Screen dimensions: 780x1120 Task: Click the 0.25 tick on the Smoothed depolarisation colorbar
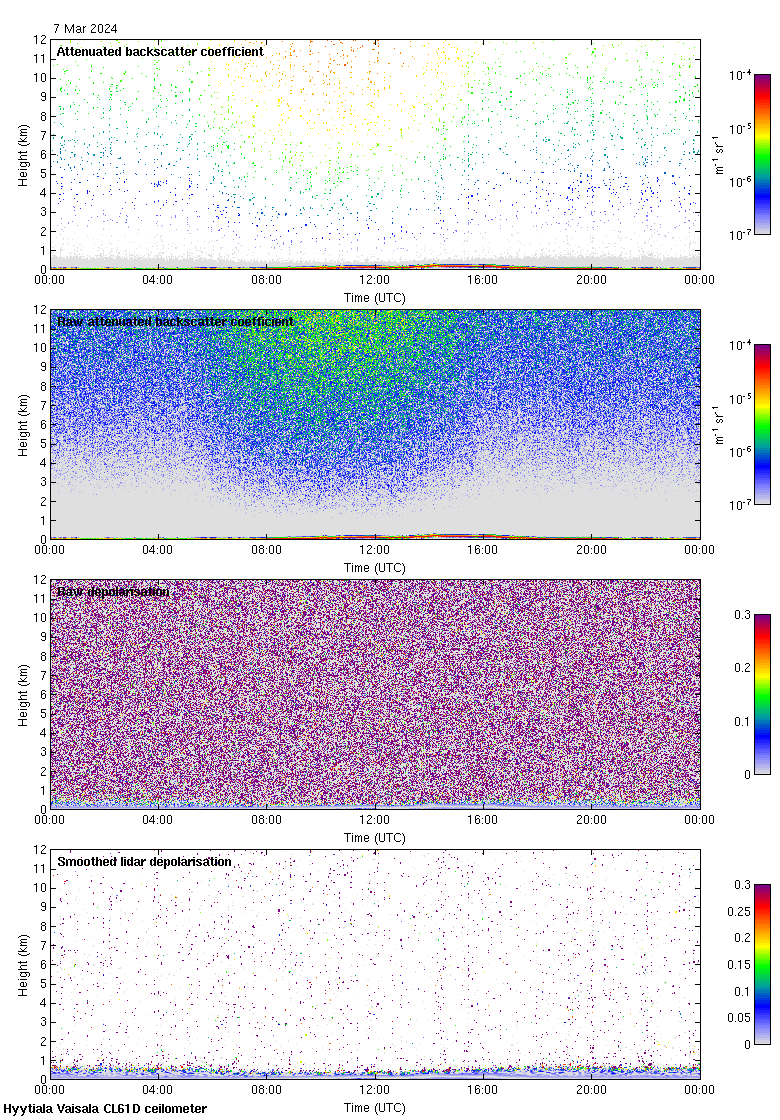point(739,911)
